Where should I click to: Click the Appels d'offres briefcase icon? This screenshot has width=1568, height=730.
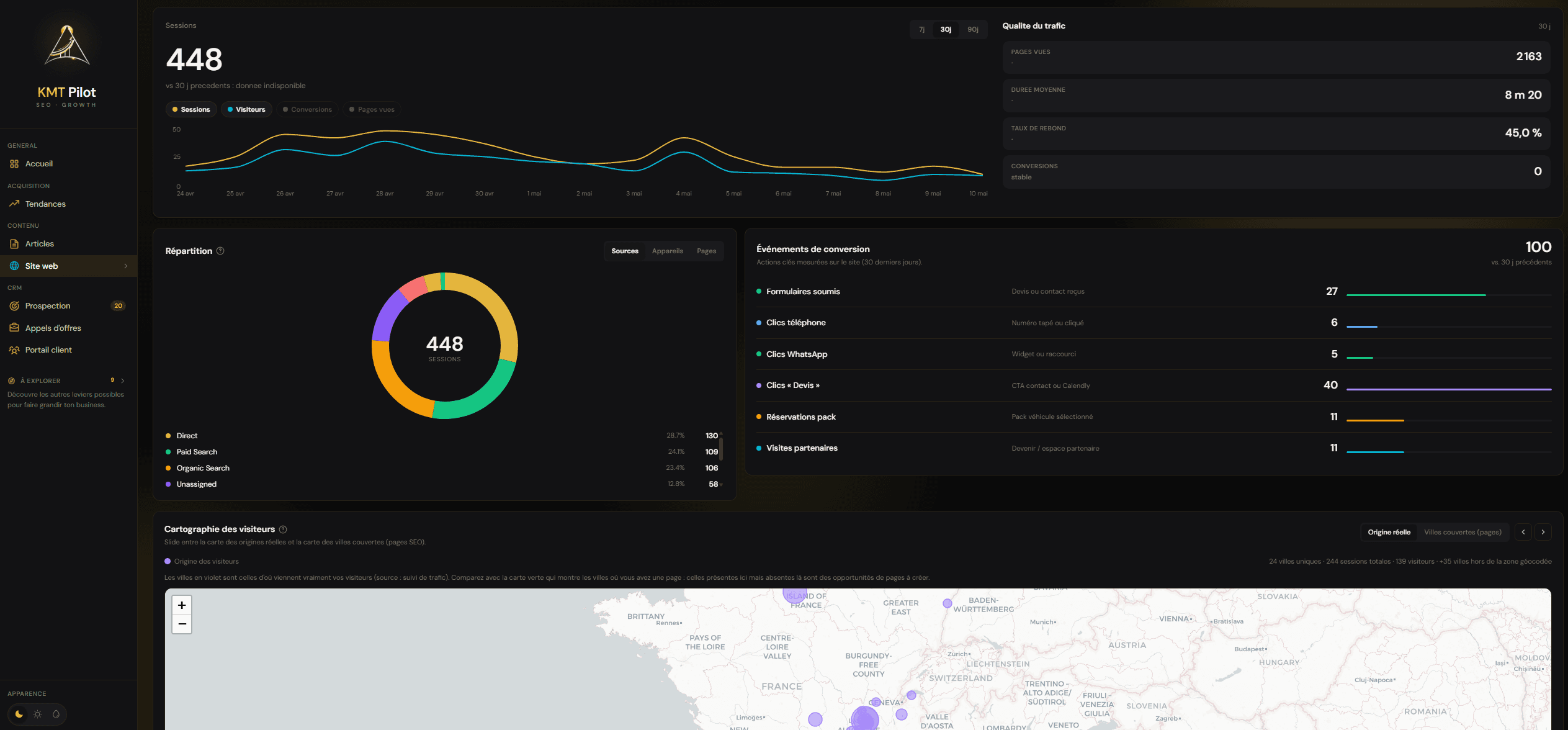click(x=14, y=328)
